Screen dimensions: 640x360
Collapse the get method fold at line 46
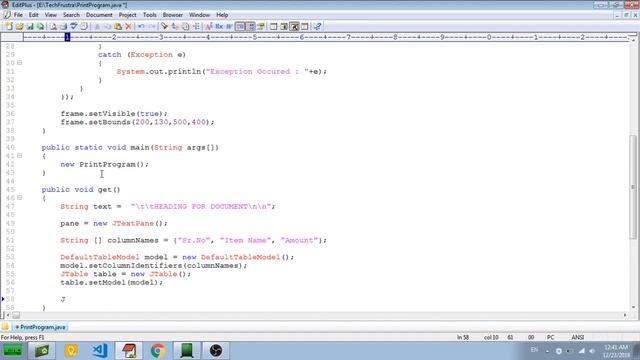pos(19,198)
